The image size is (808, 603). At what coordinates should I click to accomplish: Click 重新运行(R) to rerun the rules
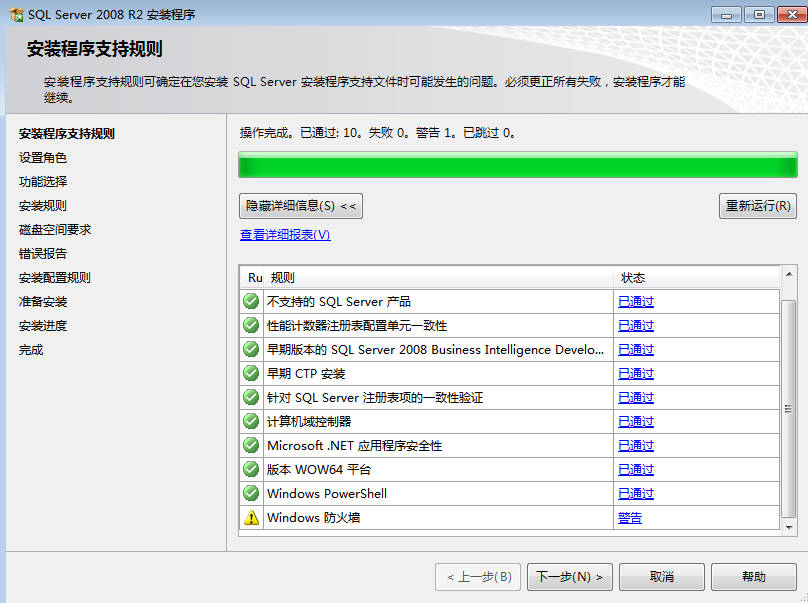click(x=757, y=206)
